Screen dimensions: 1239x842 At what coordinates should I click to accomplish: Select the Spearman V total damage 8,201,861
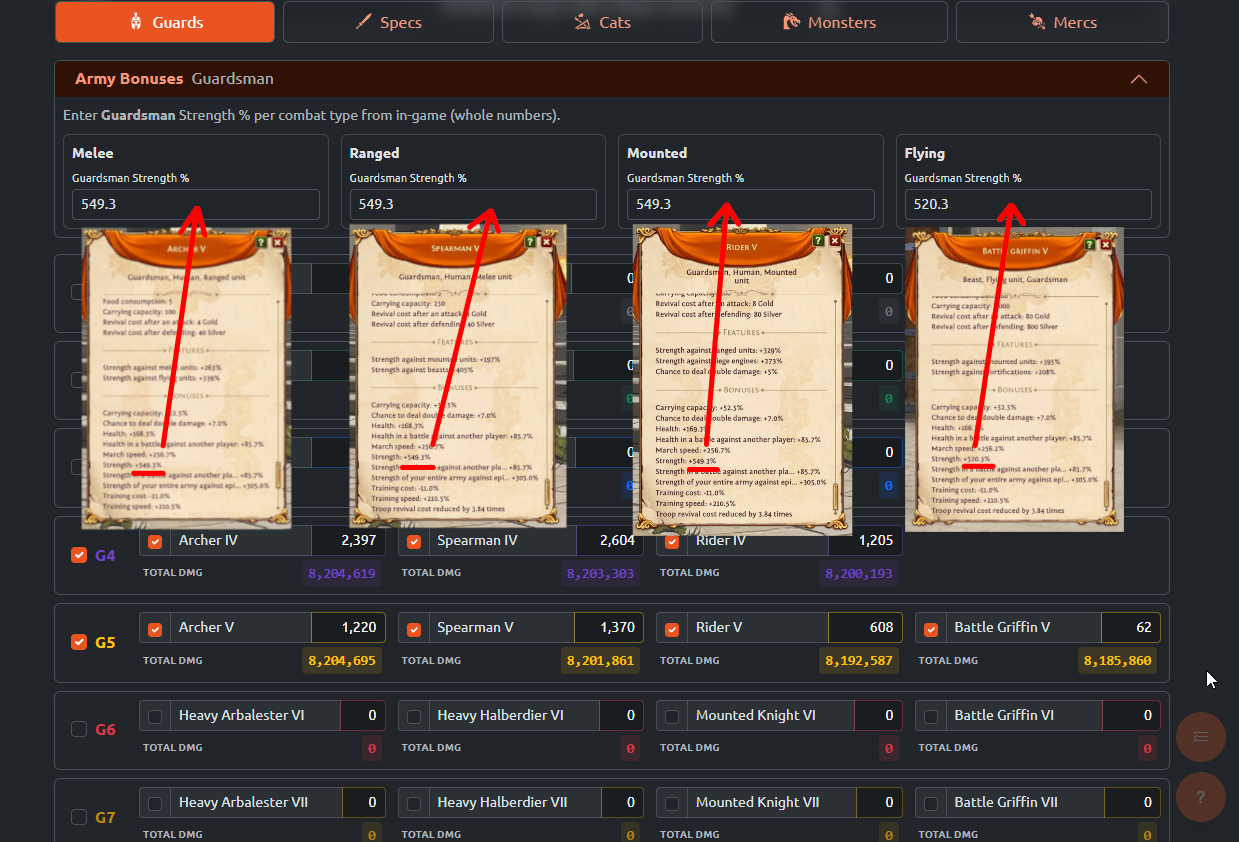(x=601, y=660)
